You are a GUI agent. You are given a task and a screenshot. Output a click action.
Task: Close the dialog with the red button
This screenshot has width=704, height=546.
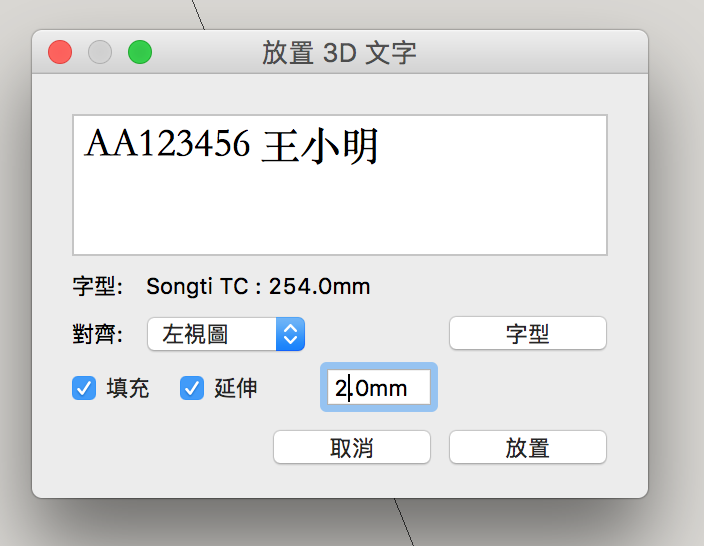coord(60,52)
